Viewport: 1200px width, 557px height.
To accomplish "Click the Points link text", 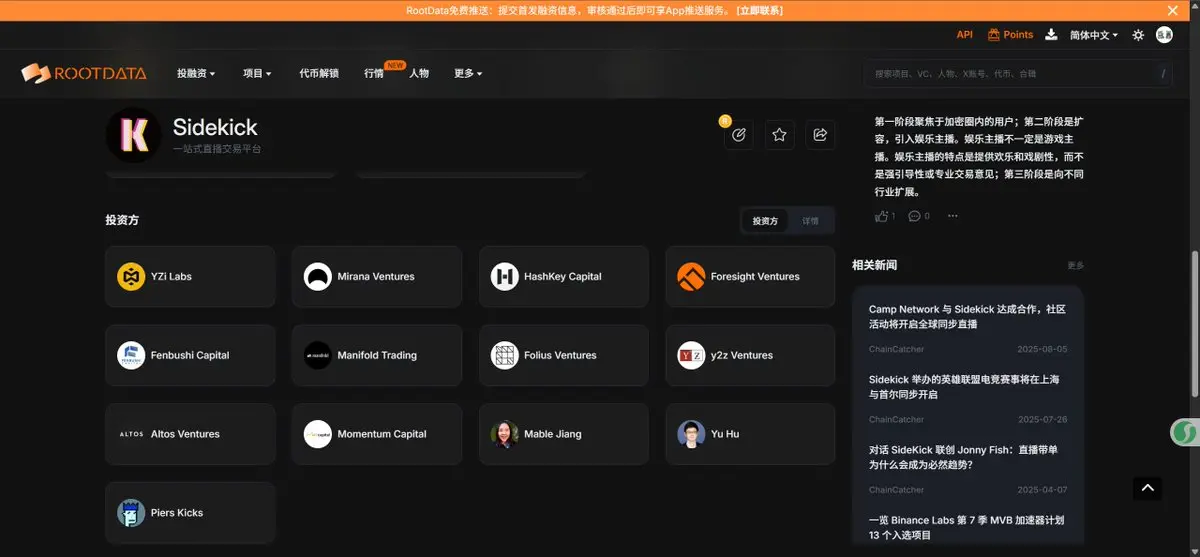I will click(x=1018, y=35).
